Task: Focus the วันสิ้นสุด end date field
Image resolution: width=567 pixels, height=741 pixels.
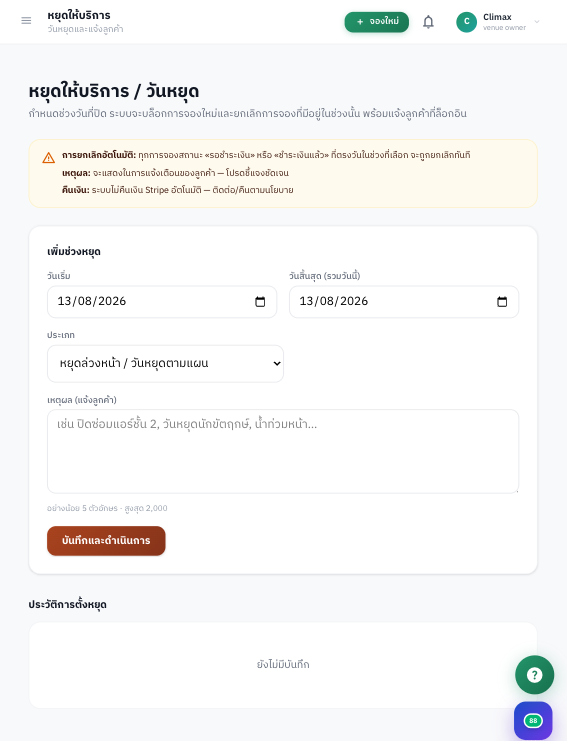Action: 404,302
